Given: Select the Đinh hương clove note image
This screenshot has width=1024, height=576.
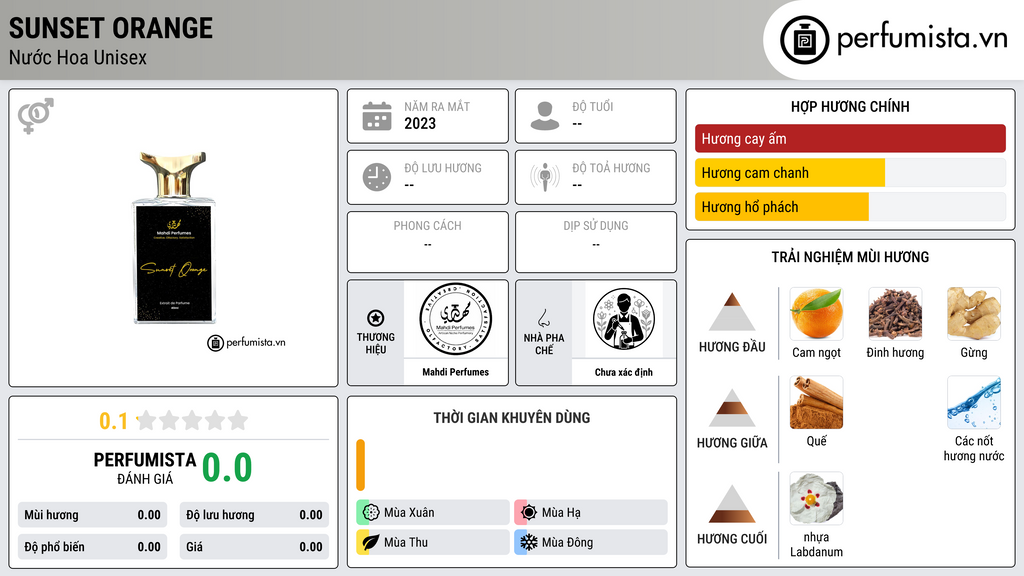Looking at the screenshot, I should [895, 313].
